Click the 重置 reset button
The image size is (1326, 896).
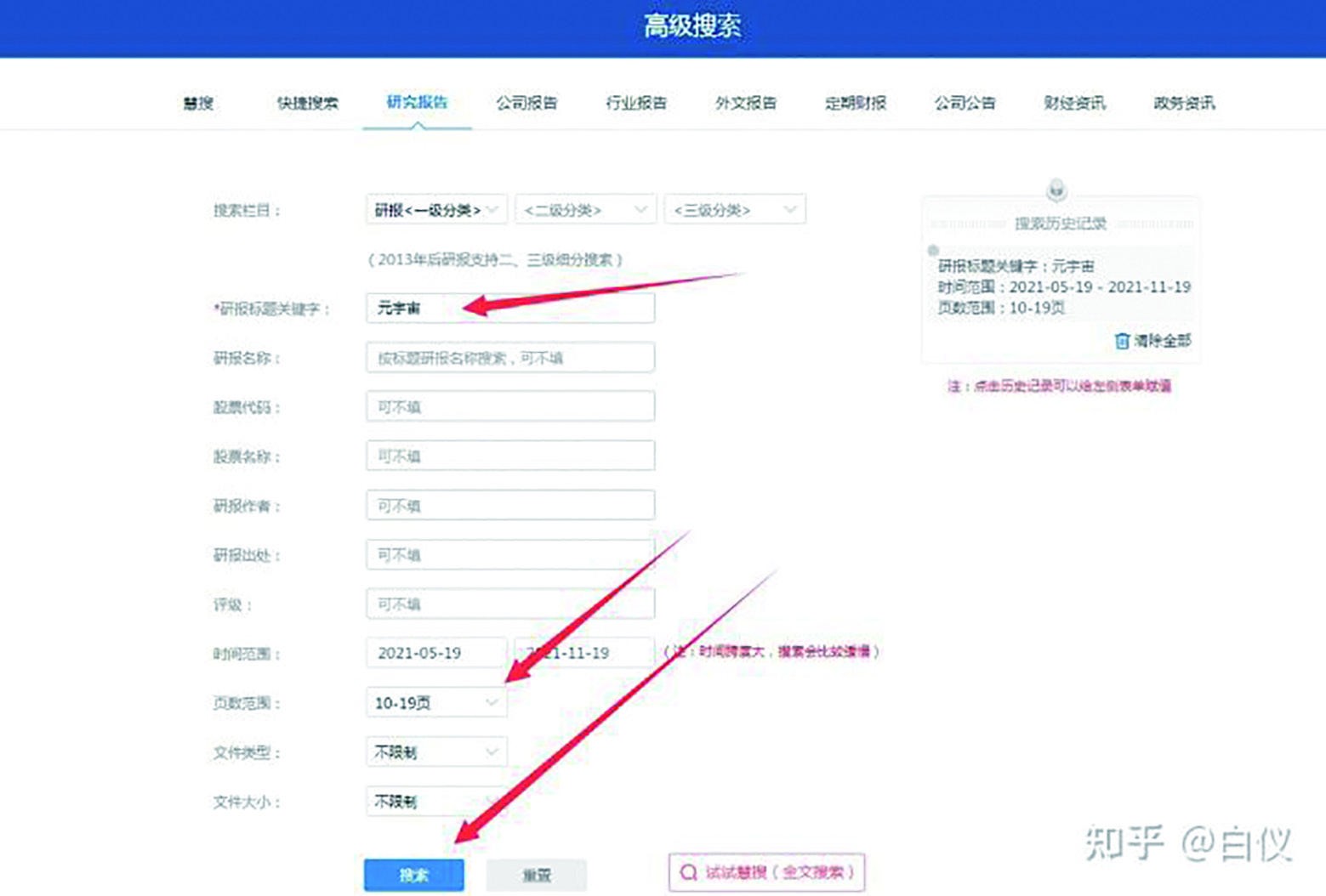(x=536, y=874)
